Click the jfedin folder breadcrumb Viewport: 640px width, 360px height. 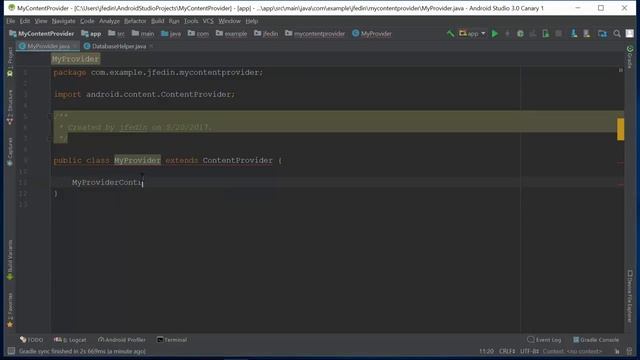click(266, 33)
